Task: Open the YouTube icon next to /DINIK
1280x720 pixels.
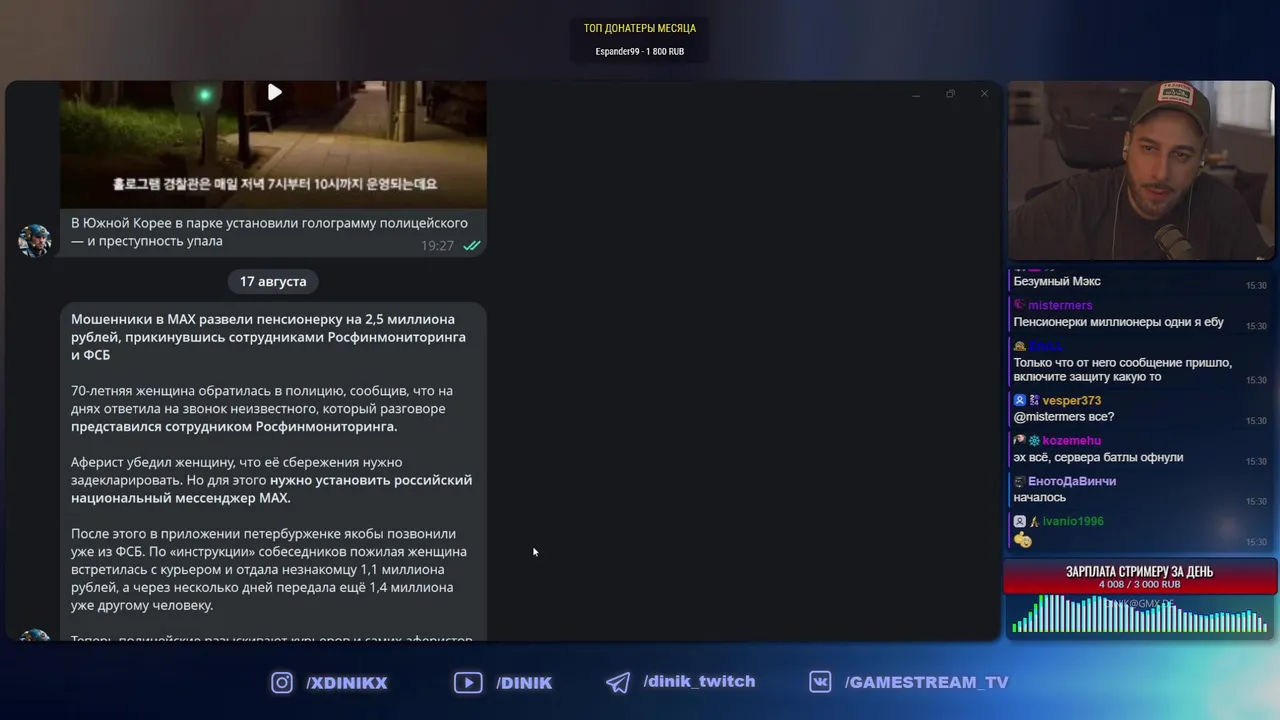Action: coord(467,682)
